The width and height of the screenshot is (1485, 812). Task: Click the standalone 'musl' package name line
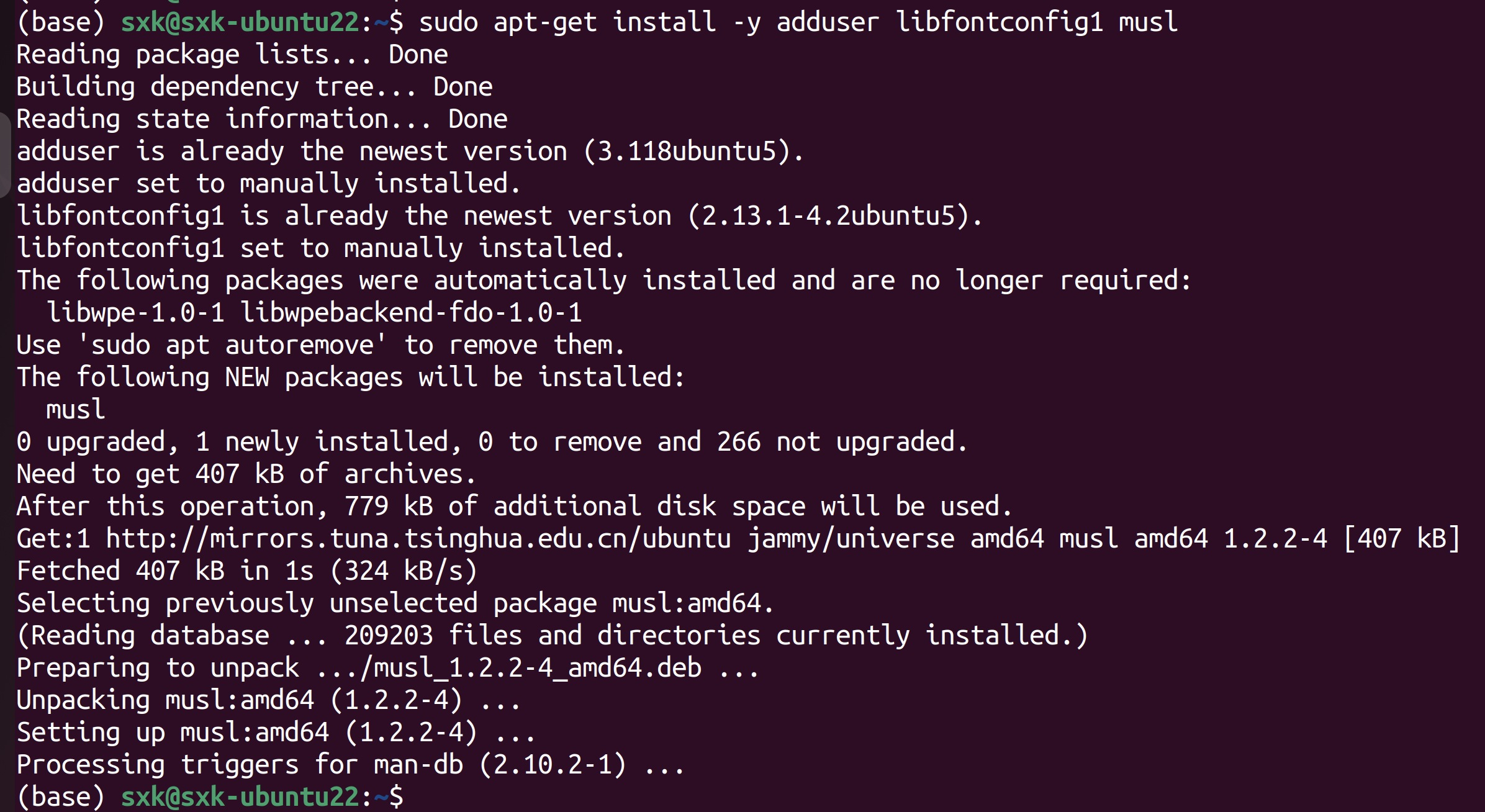point(76,410)
